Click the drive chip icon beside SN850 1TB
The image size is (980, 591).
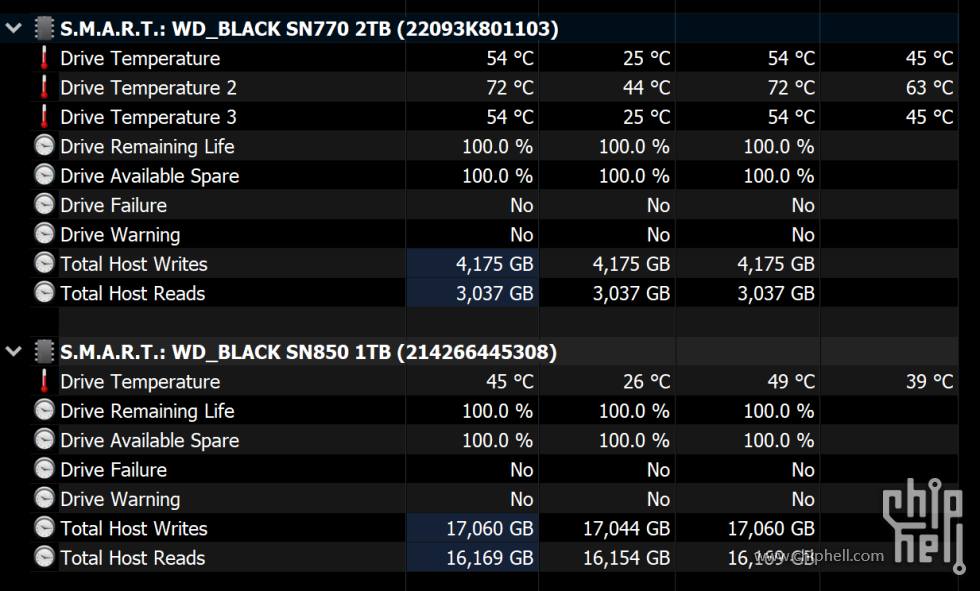pyautogui.click(x=44, y=351)
